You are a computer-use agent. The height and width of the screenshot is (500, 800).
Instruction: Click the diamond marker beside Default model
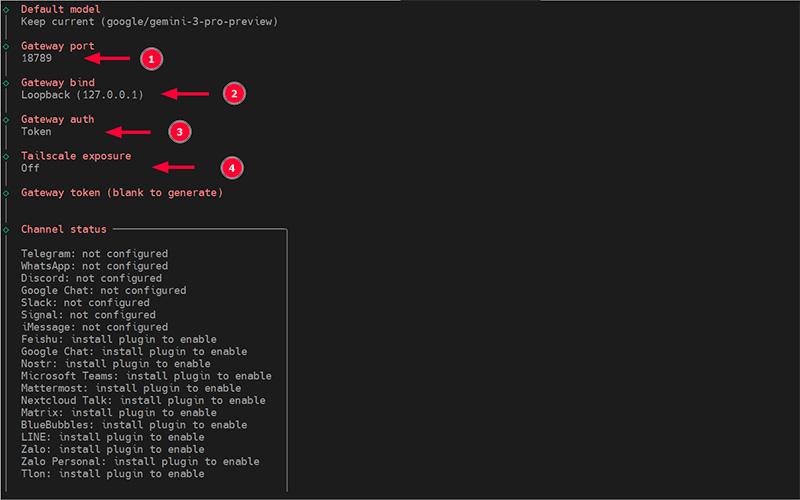[x=6, y=9]
